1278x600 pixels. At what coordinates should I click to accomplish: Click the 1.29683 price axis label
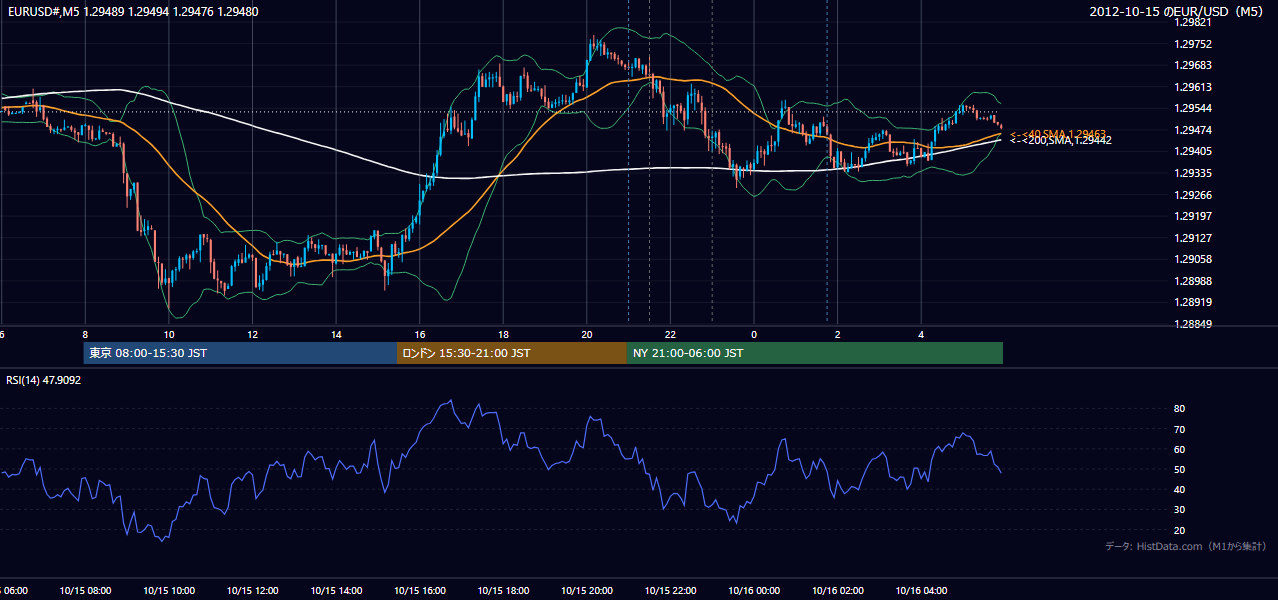(1194, 65)
